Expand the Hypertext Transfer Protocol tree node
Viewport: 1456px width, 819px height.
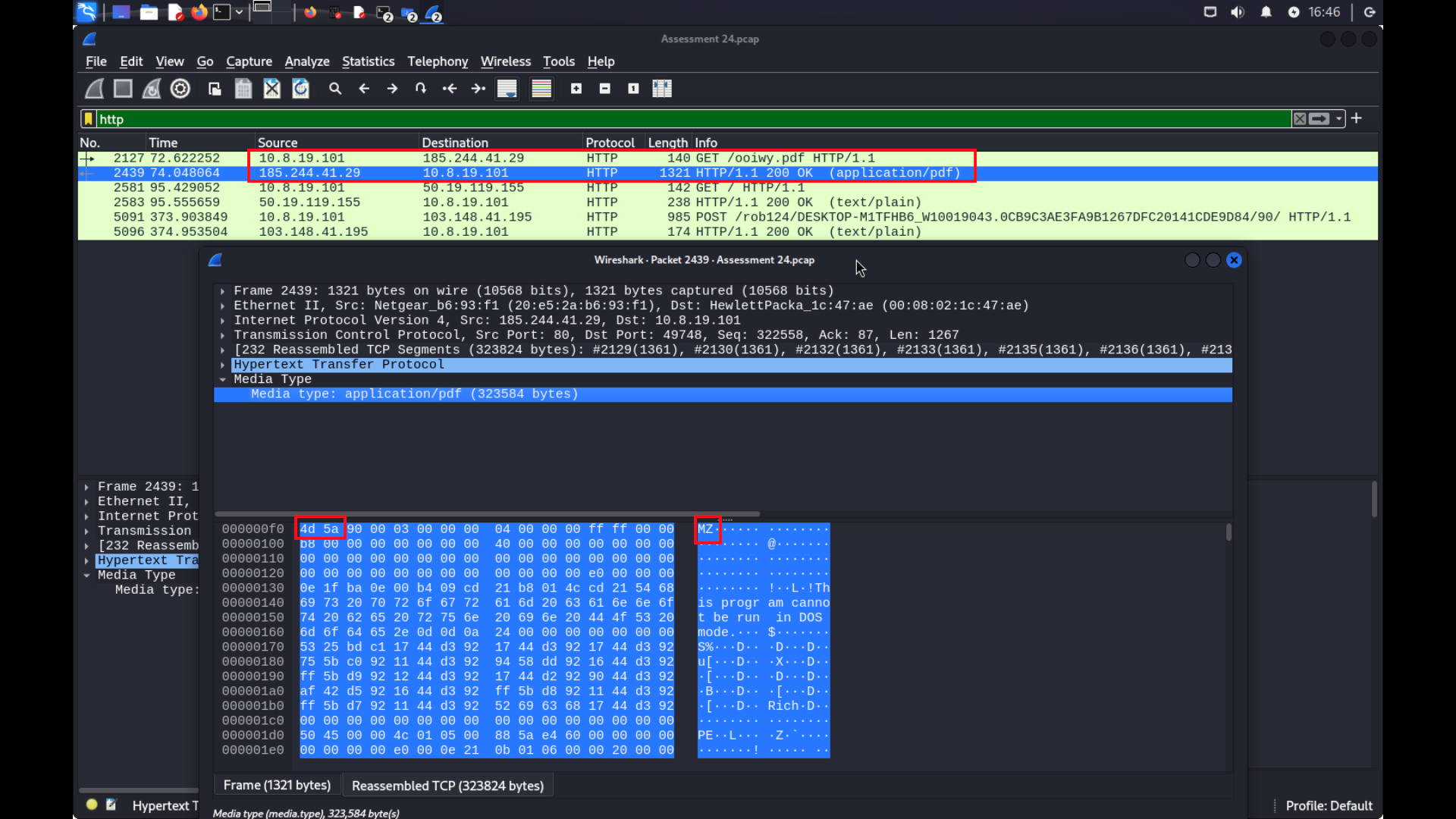[223, 365]
